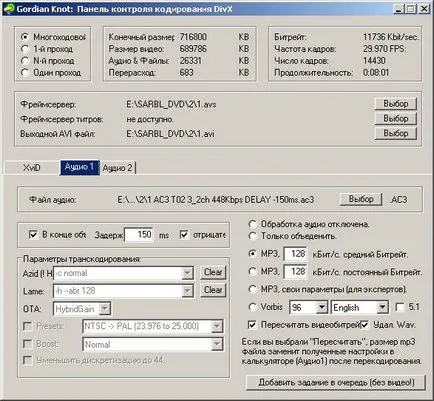Click the средний Битрейт 128 input field
The height and width of the screenshot is (401, 434).
coord(295,254)
